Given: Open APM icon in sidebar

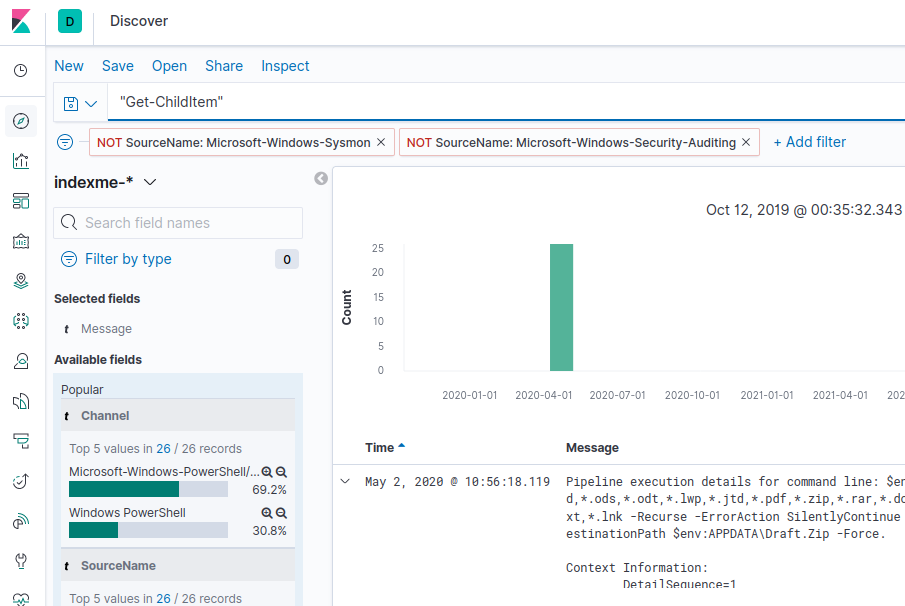Looking at the screenshot, I should coord(21,441).
